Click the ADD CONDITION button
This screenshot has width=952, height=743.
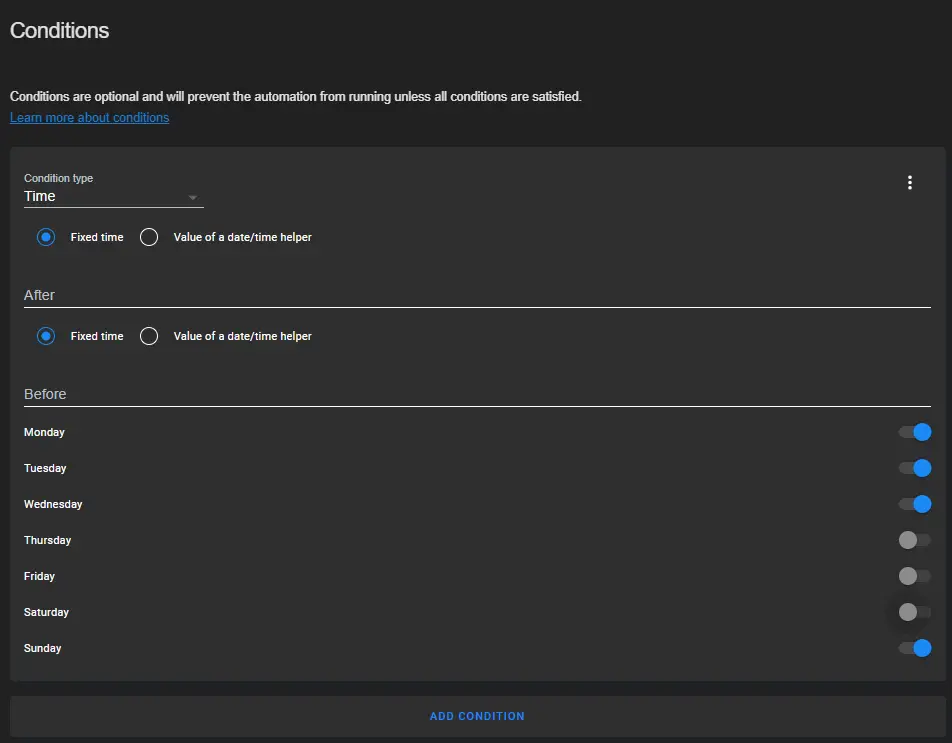[477, 716]
